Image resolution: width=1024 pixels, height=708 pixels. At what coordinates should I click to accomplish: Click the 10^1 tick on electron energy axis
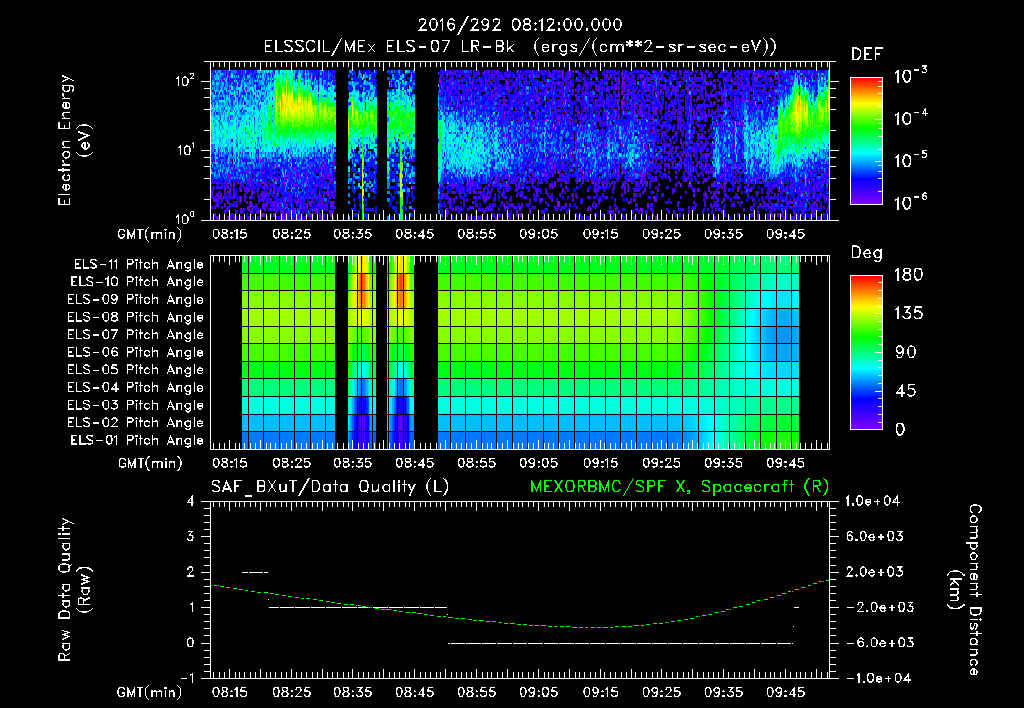[185, 150]
